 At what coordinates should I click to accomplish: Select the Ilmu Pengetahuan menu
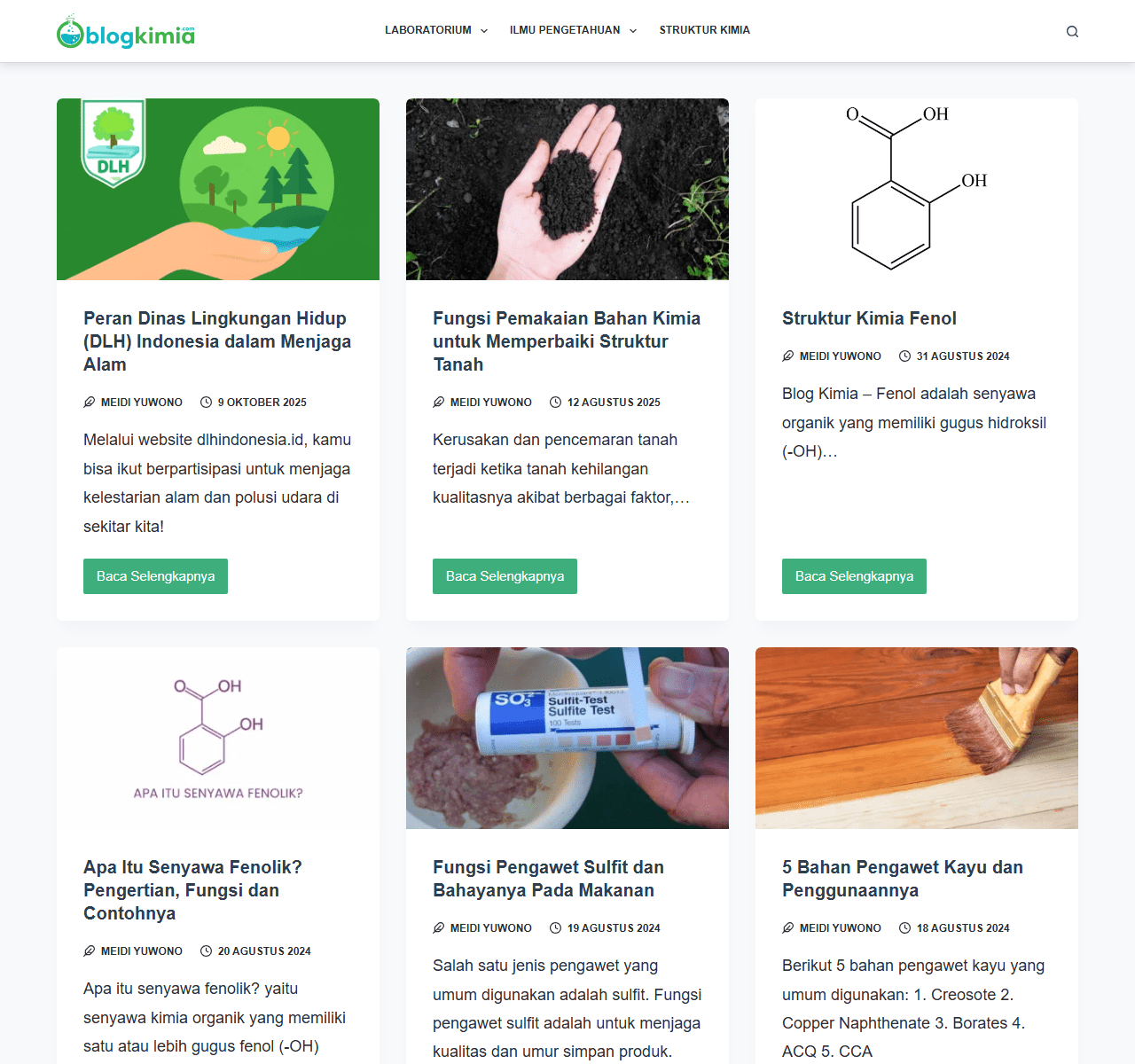coord(565,30)
